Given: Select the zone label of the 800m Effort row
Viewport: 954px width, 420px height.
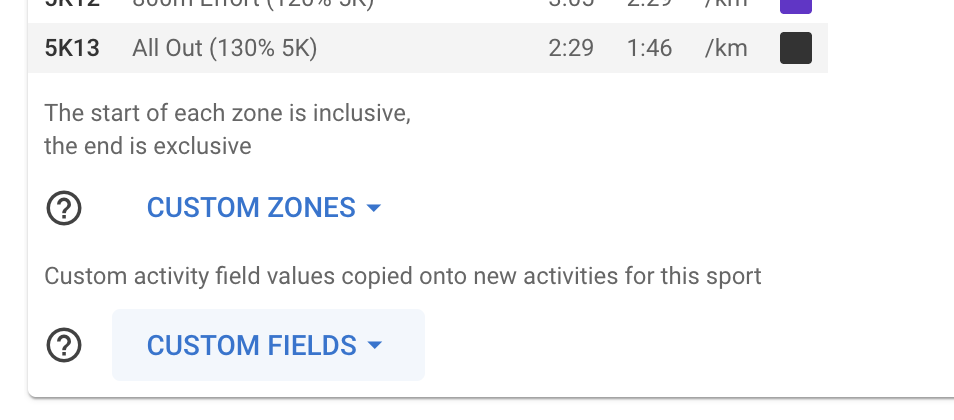Looking at the screenshot, I should coord(72,3).
